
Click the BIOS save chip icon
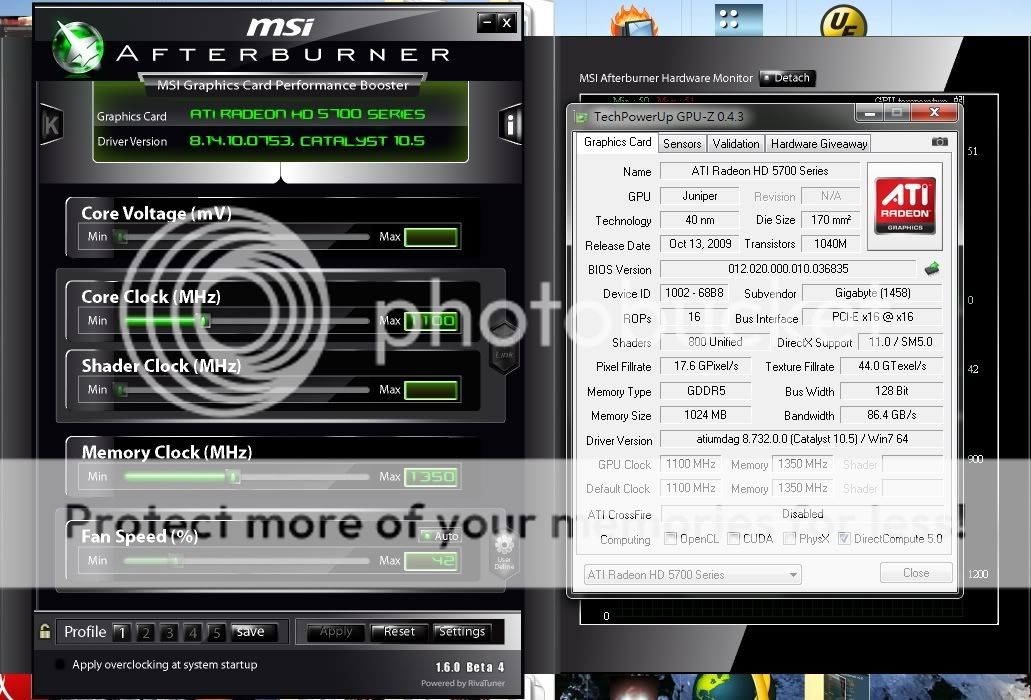click(x=931, y=269)
